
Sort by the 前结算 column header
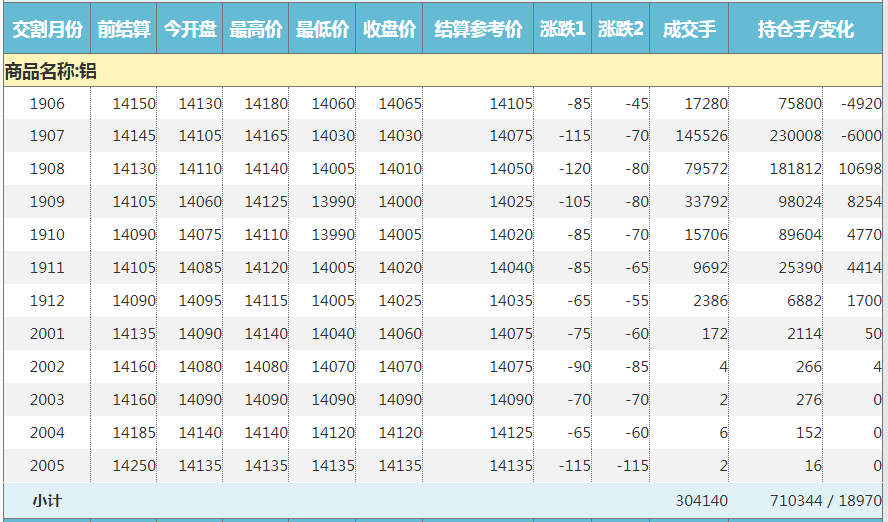pyautogui.click(x=124, y=30)
